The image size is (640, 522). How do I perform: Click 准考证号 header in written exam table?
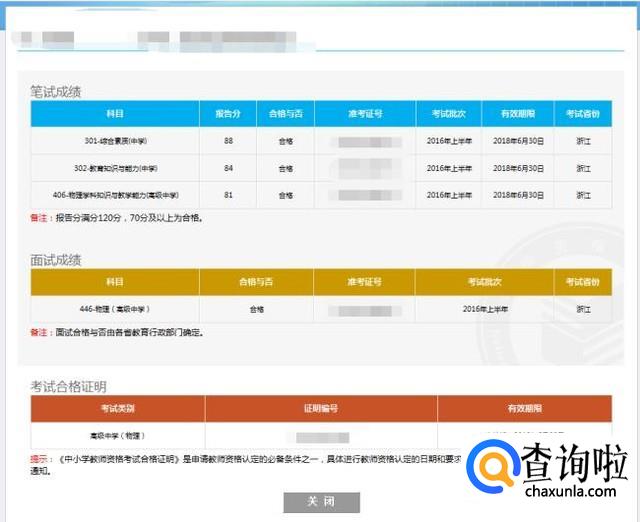pyautogui.click(x=365, y=113)
